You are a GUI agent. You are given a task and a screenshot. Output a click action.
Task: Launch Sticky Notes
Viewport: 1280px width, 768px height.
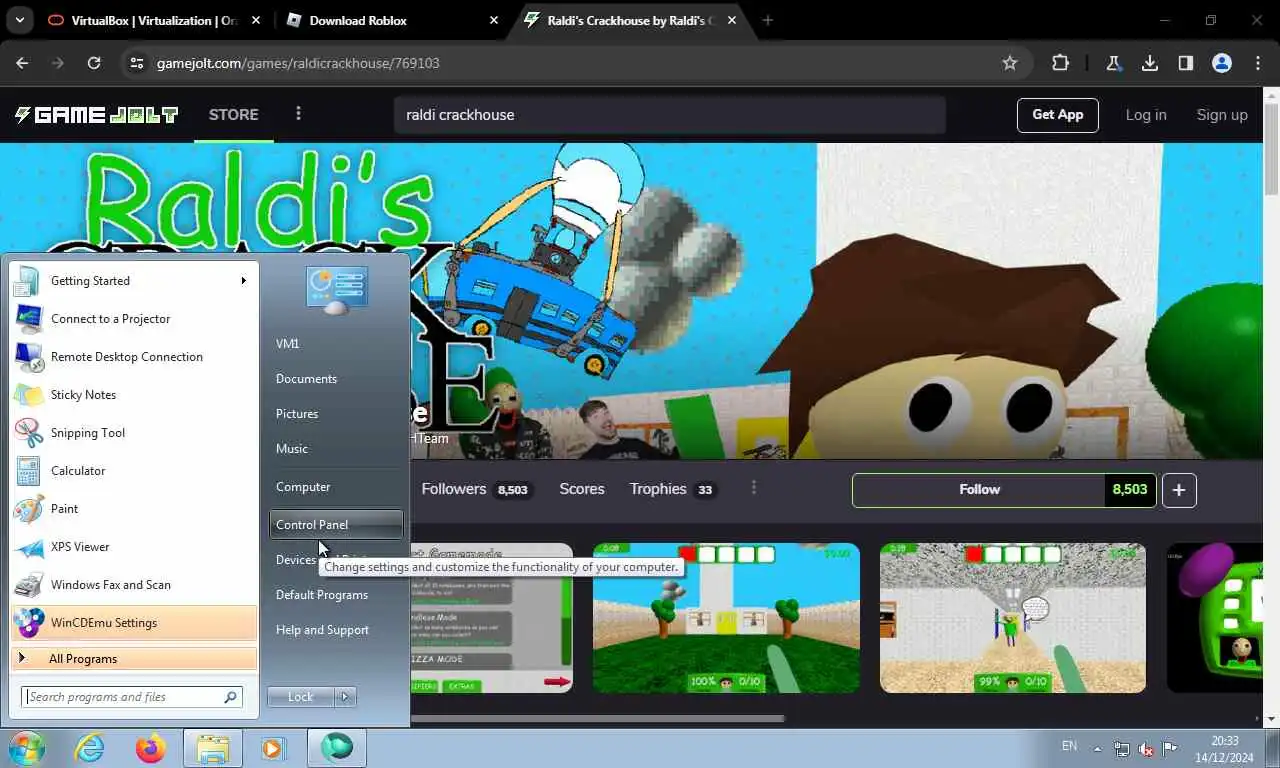coord(133,395)
